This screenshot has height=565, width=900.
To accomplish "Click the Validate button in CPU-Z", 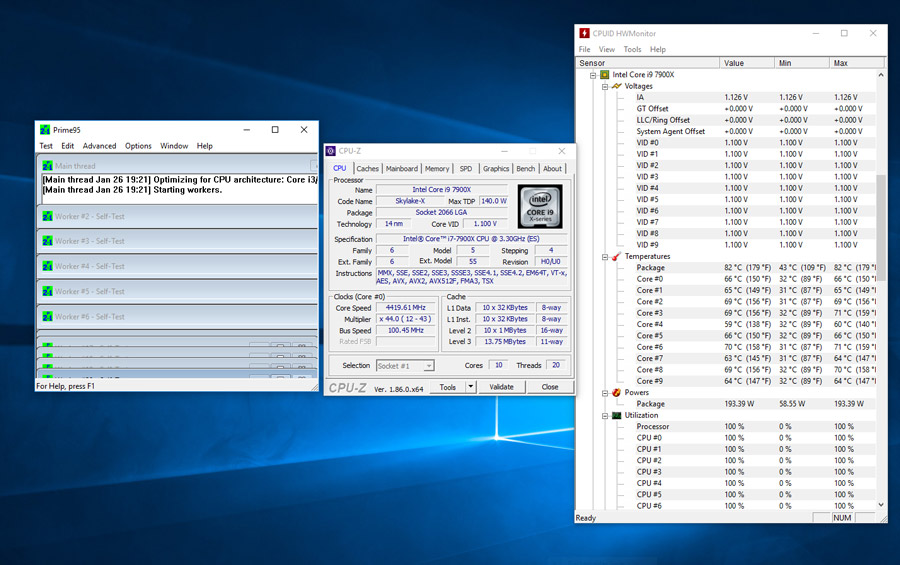I will point(501,387).
